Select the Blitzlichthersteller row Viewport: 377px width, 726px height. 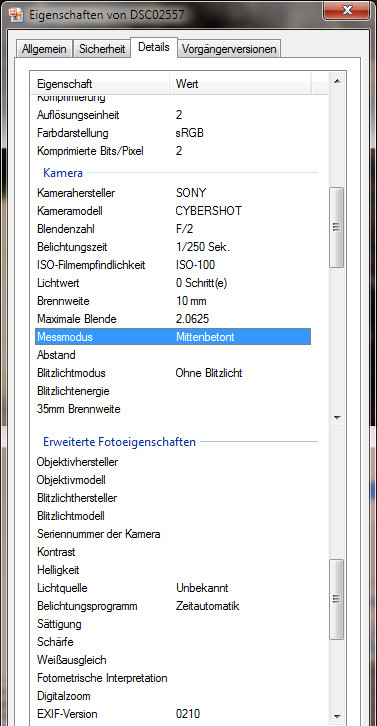(173, 498)
